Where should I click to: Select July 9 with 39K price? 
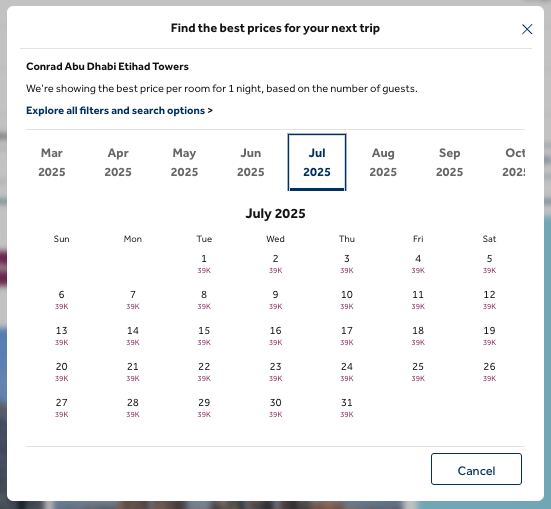pos(275,300)
